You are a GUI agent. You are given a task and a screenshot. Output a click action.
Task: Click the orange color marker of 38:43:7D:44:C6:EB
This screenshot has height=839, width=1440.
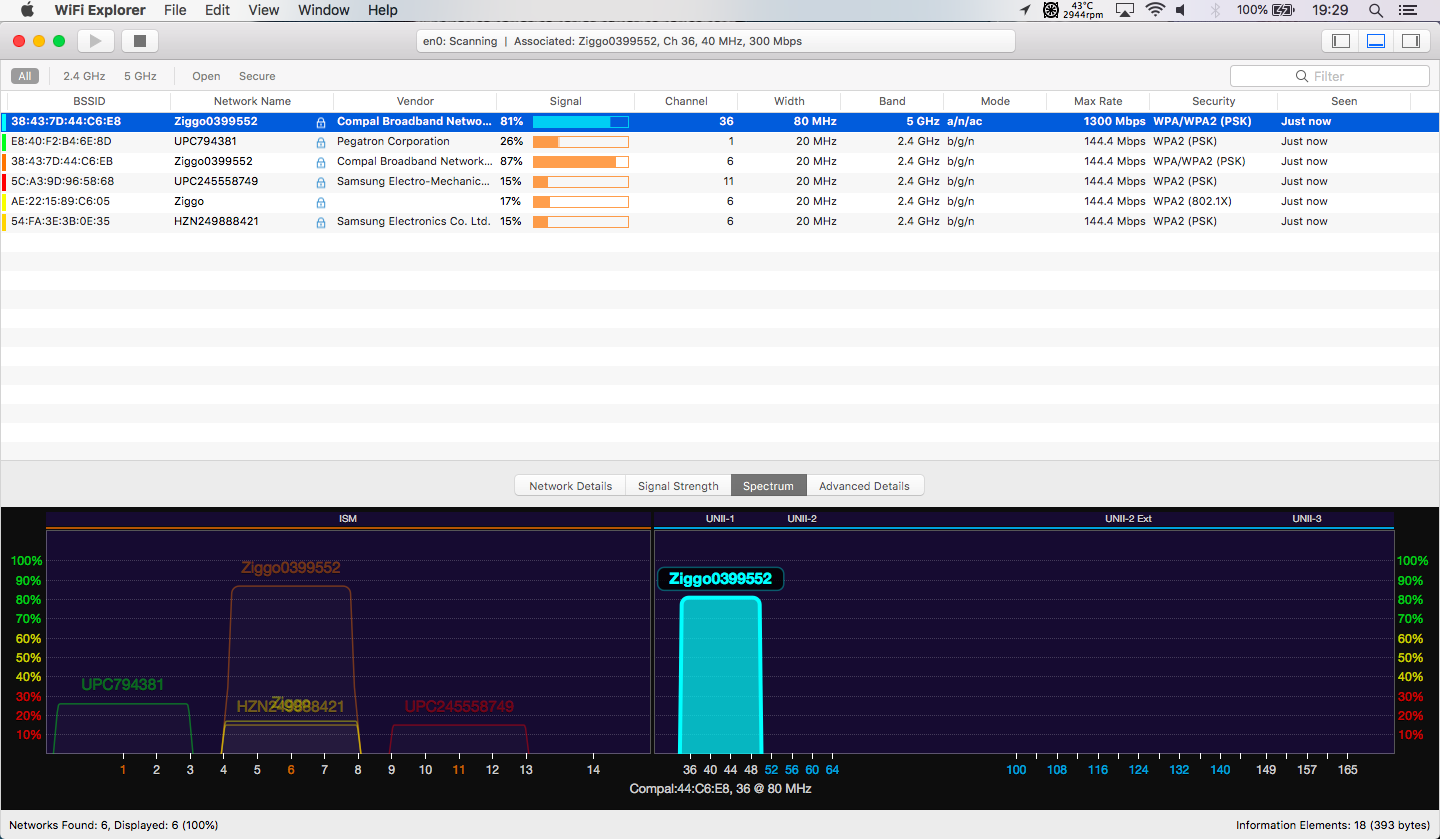coord(4,162)
